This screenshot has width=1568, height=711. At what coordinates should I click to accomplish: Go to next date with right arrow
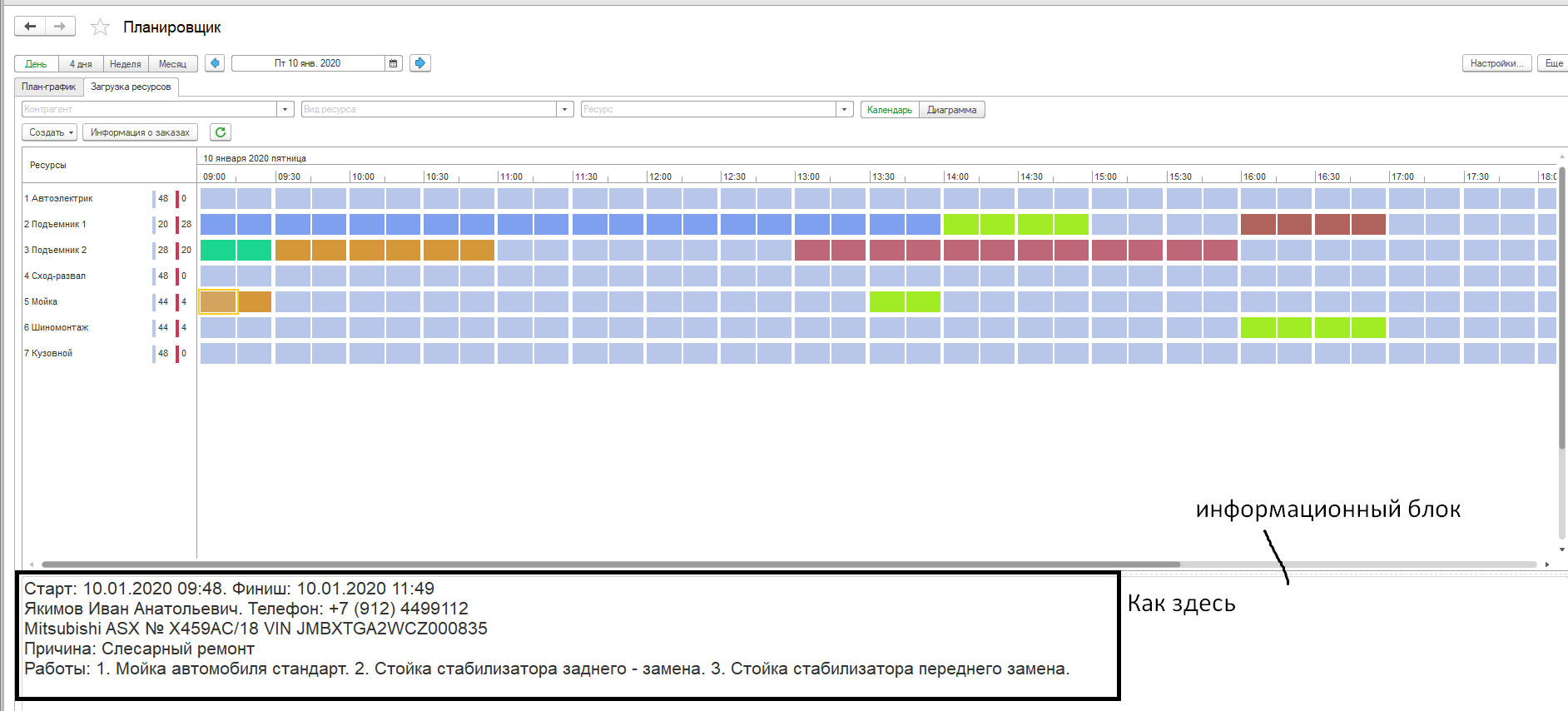click(420, 63)
